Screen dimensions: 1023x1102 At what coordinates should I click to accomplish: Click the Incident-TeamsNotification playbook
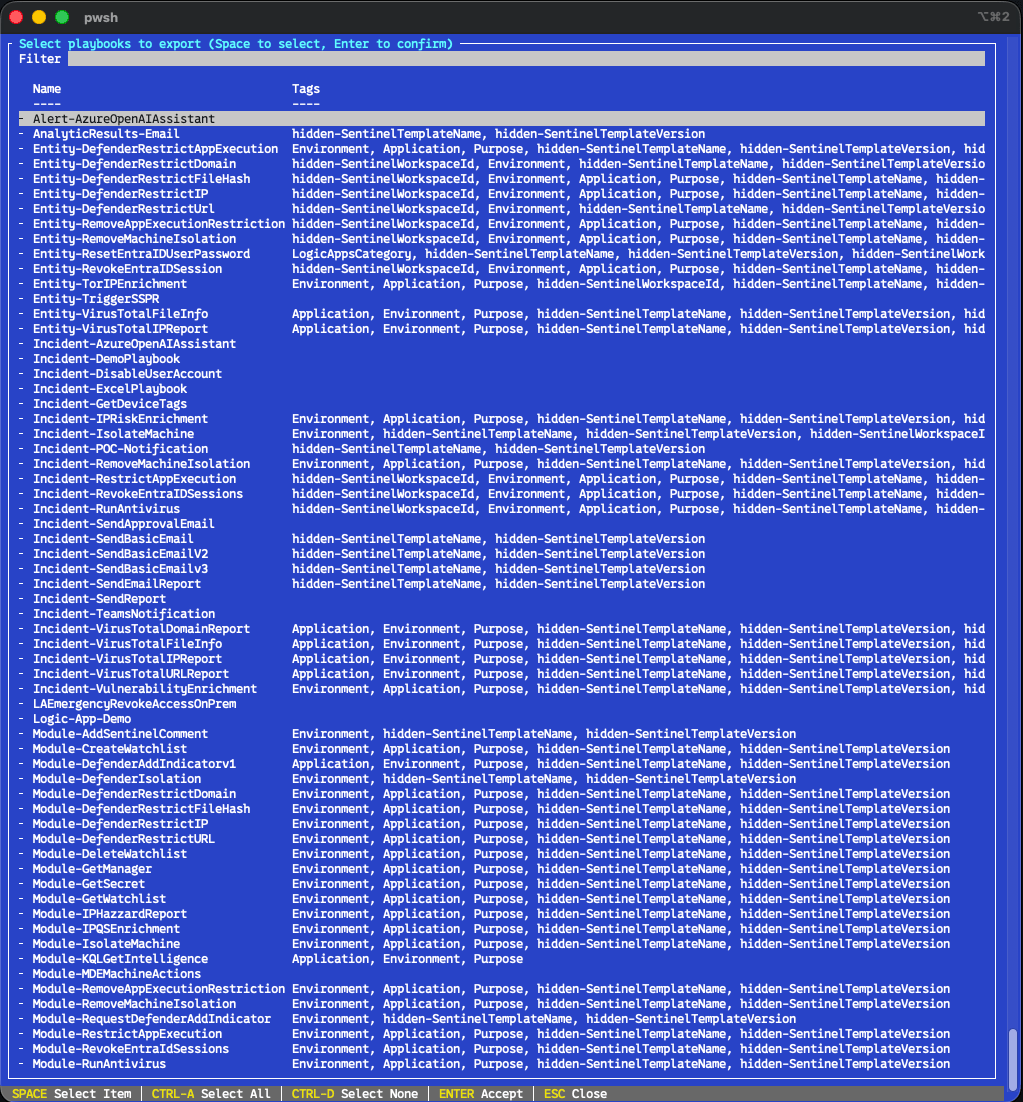click(124, 614)
